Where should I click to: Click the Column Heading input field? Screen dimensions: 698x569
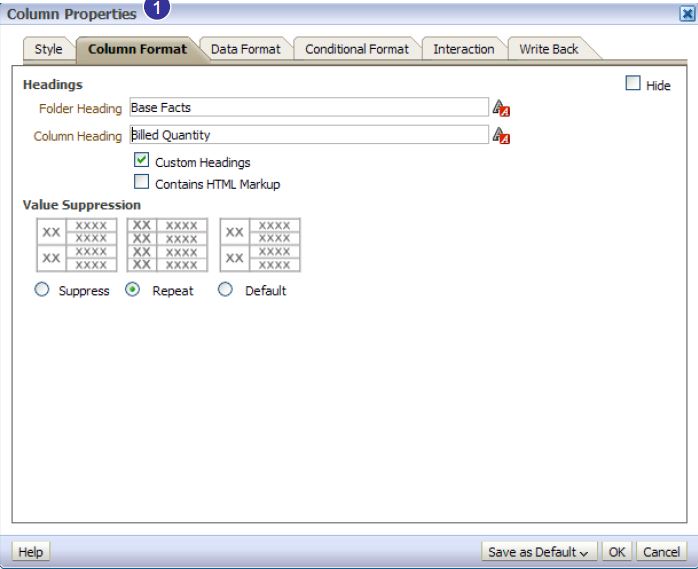coord(309,135)
